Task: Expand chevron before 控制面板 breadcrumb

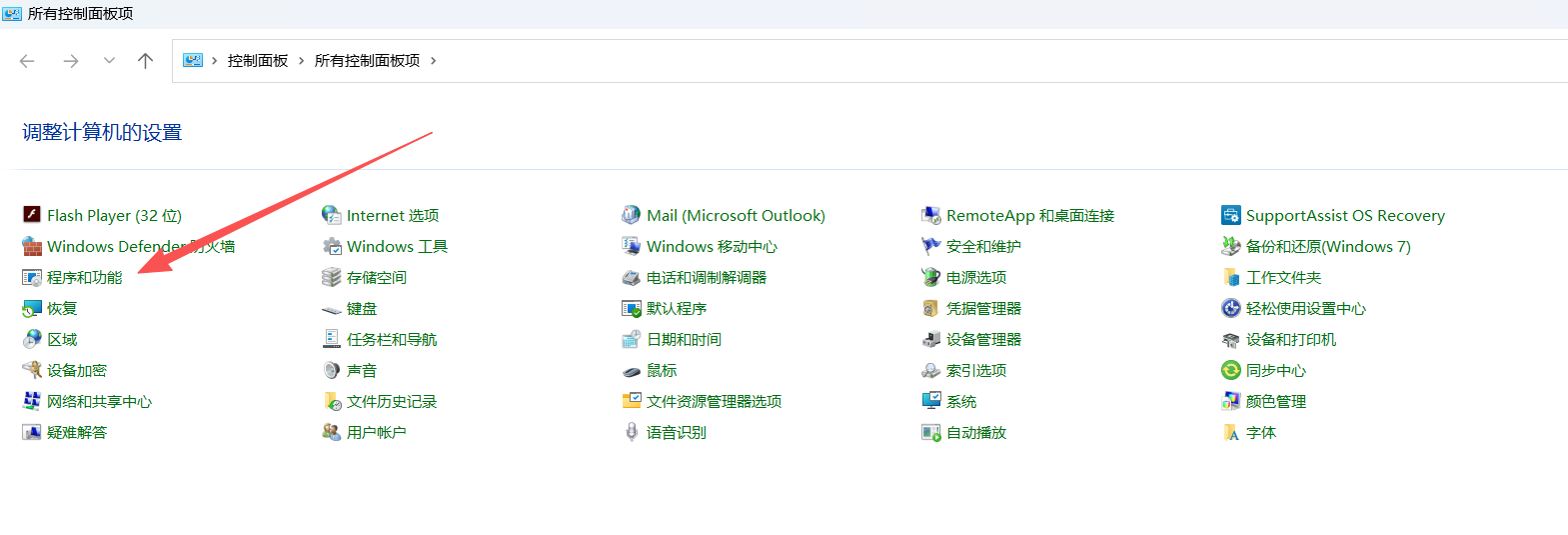Action: pyautogui.click(x=214, y=61)
